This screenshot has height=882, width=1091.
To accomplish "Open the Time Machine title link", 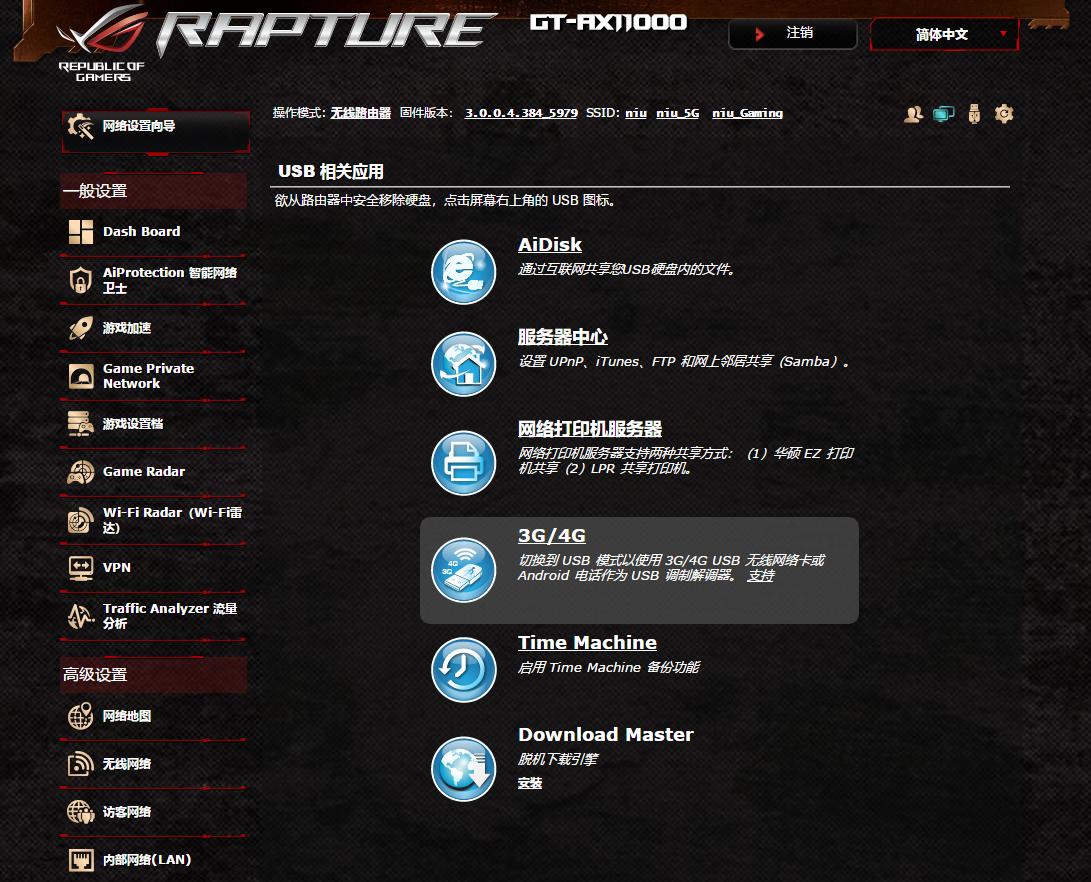I will (587, 643).
